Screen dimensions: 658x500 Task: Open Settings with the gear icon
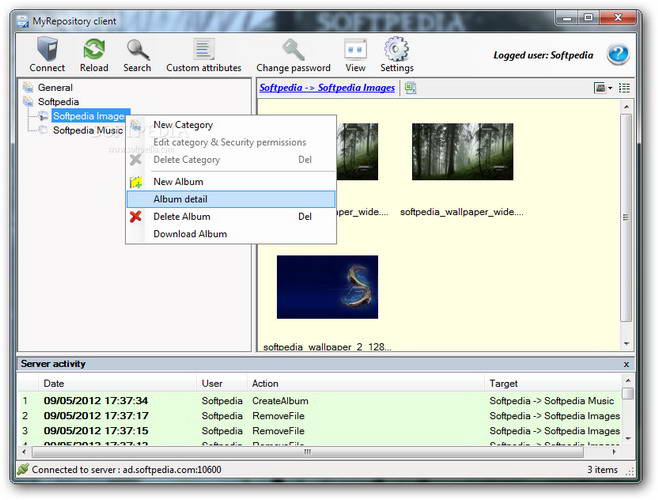coord(397,49)
